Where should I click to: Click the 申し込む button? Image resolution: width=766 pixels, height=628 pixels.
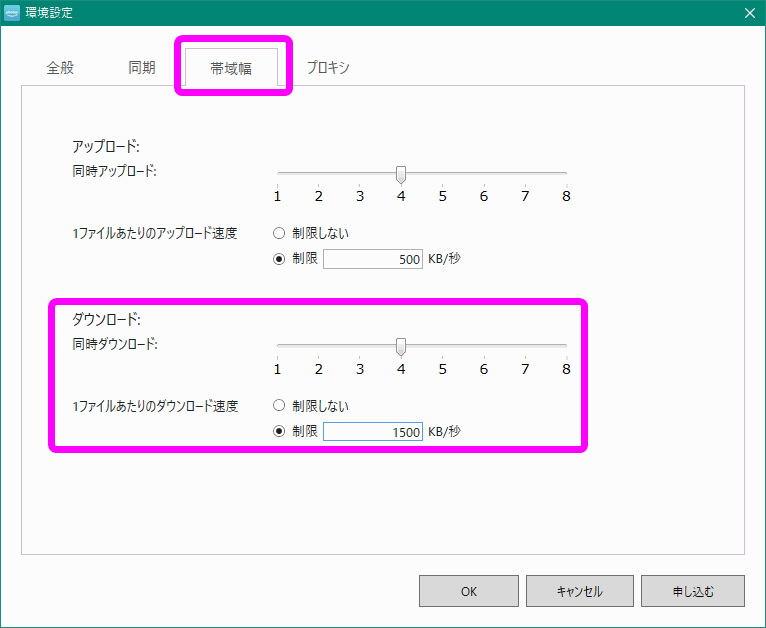[693, 591]
